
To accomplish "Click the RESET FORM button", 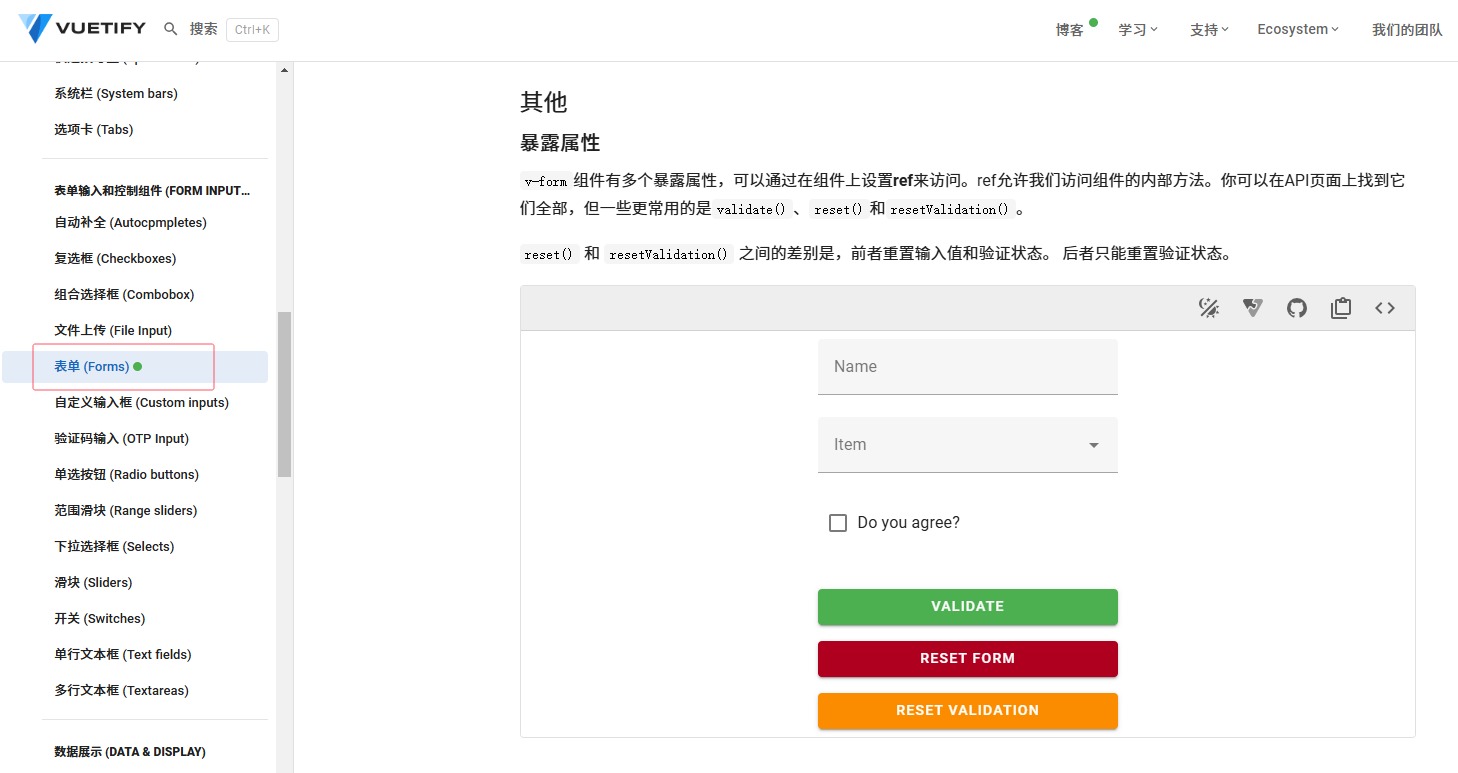I will pyautogui.click(x=967, y=658).
